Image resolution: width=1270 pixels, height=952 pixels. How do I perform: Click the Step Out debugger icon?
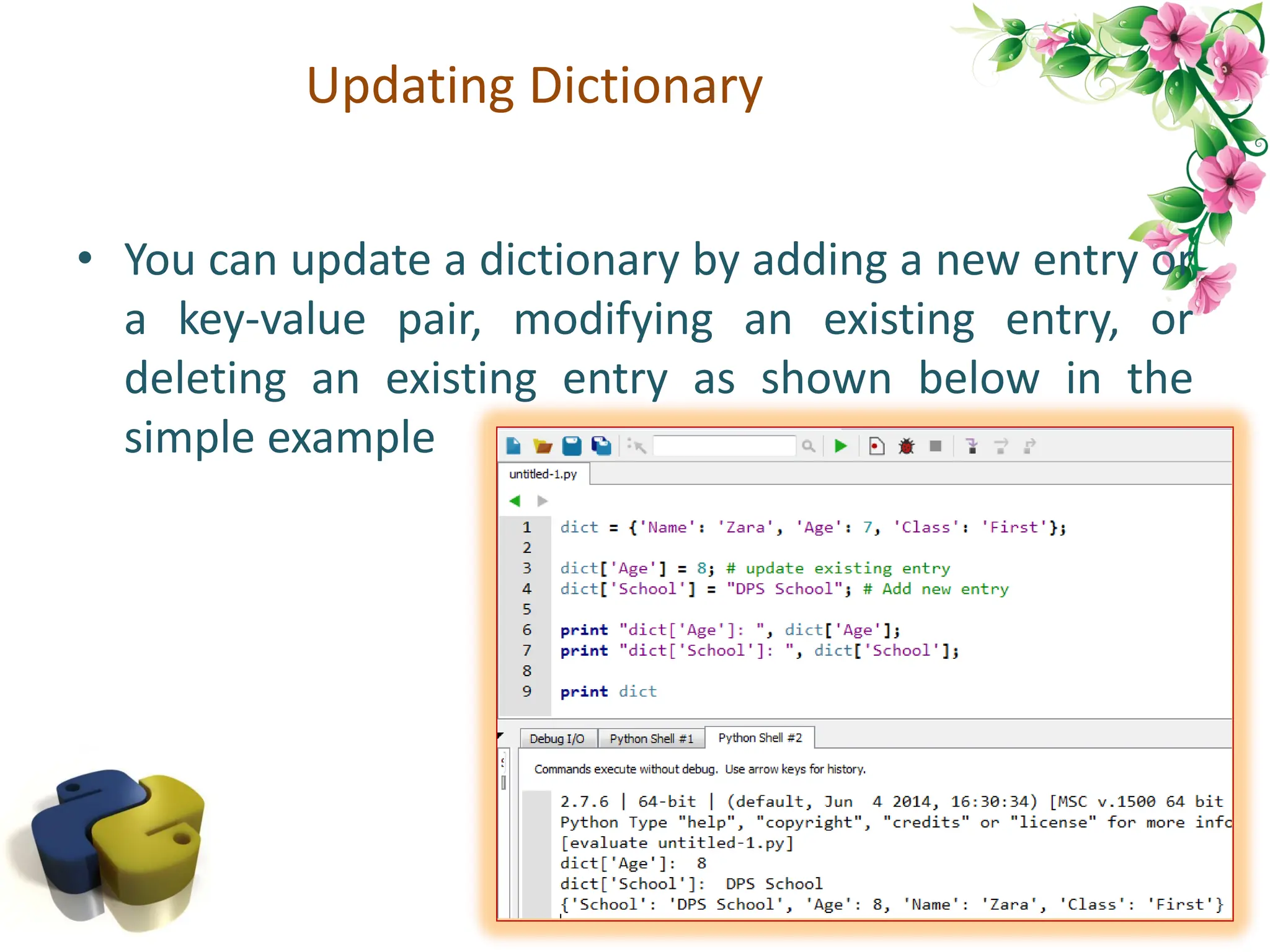coord(1029,446)
